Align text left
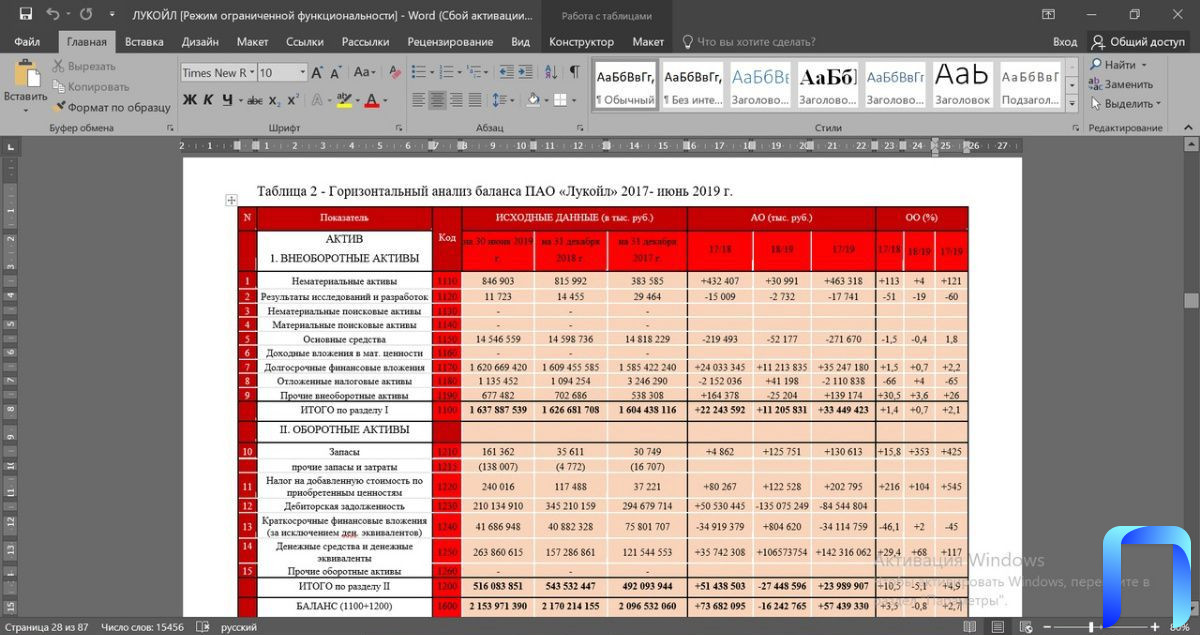This screenshot has width=1200, height=635. (x=417, y=100)
